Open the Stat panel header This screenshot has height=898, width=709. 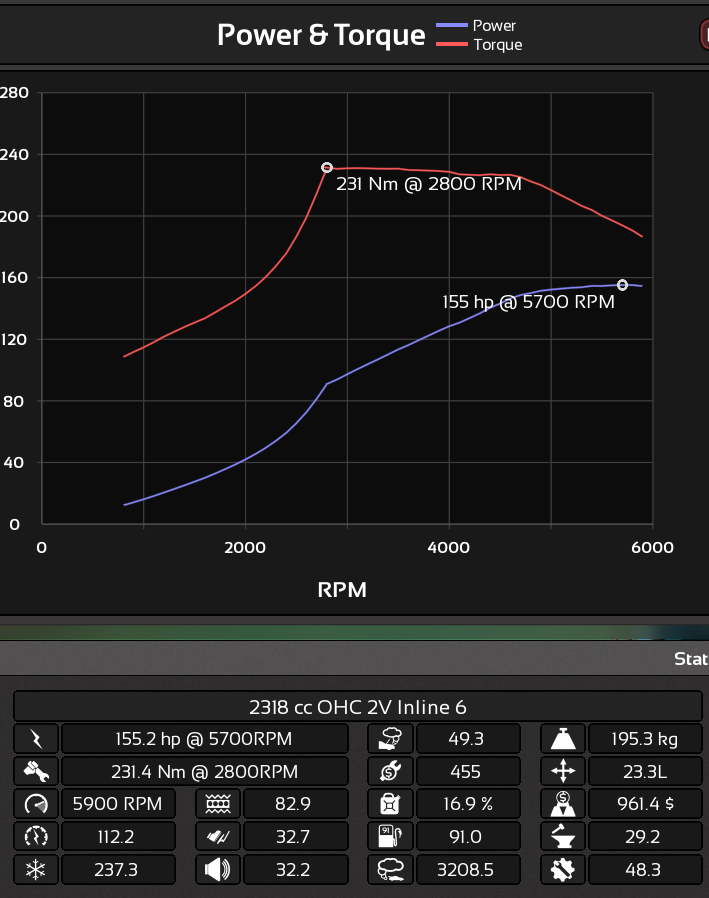pyautogui.click(x=689, y=659)
